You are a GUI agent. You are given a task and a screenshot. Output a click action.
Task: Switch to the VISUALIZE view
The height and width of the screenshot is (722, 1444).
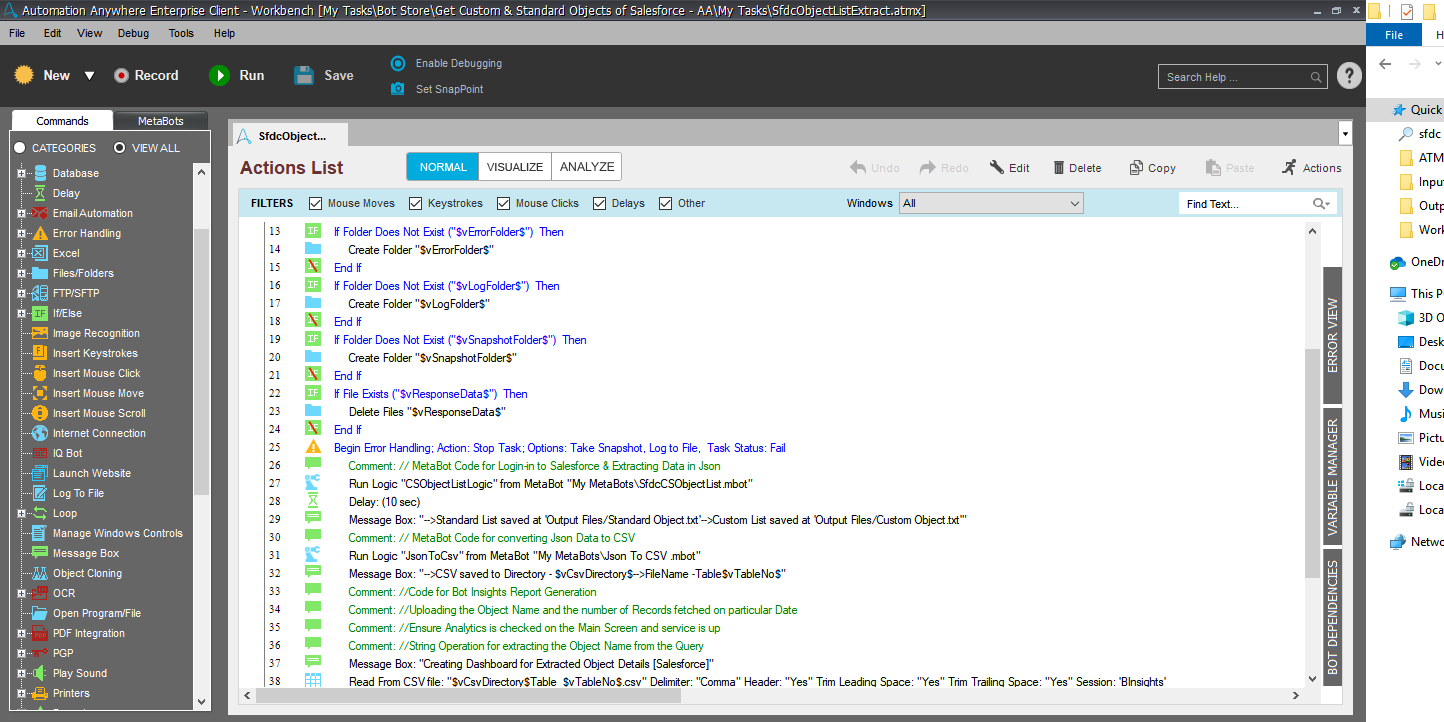click(x=515, y=167)
